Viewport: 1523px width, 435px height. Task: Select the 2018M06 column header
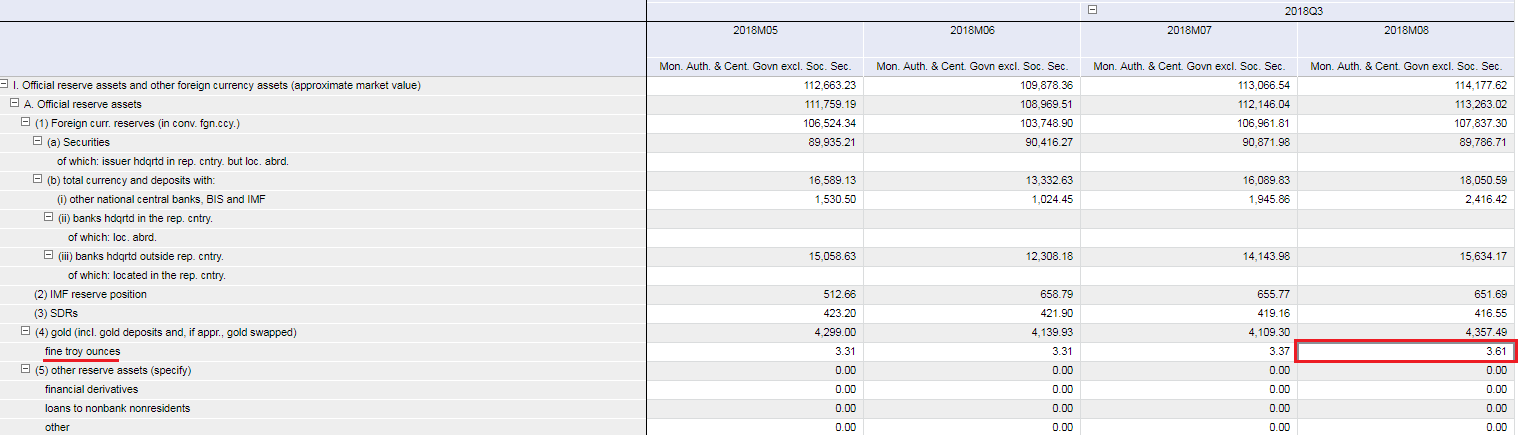pos(972,31)
